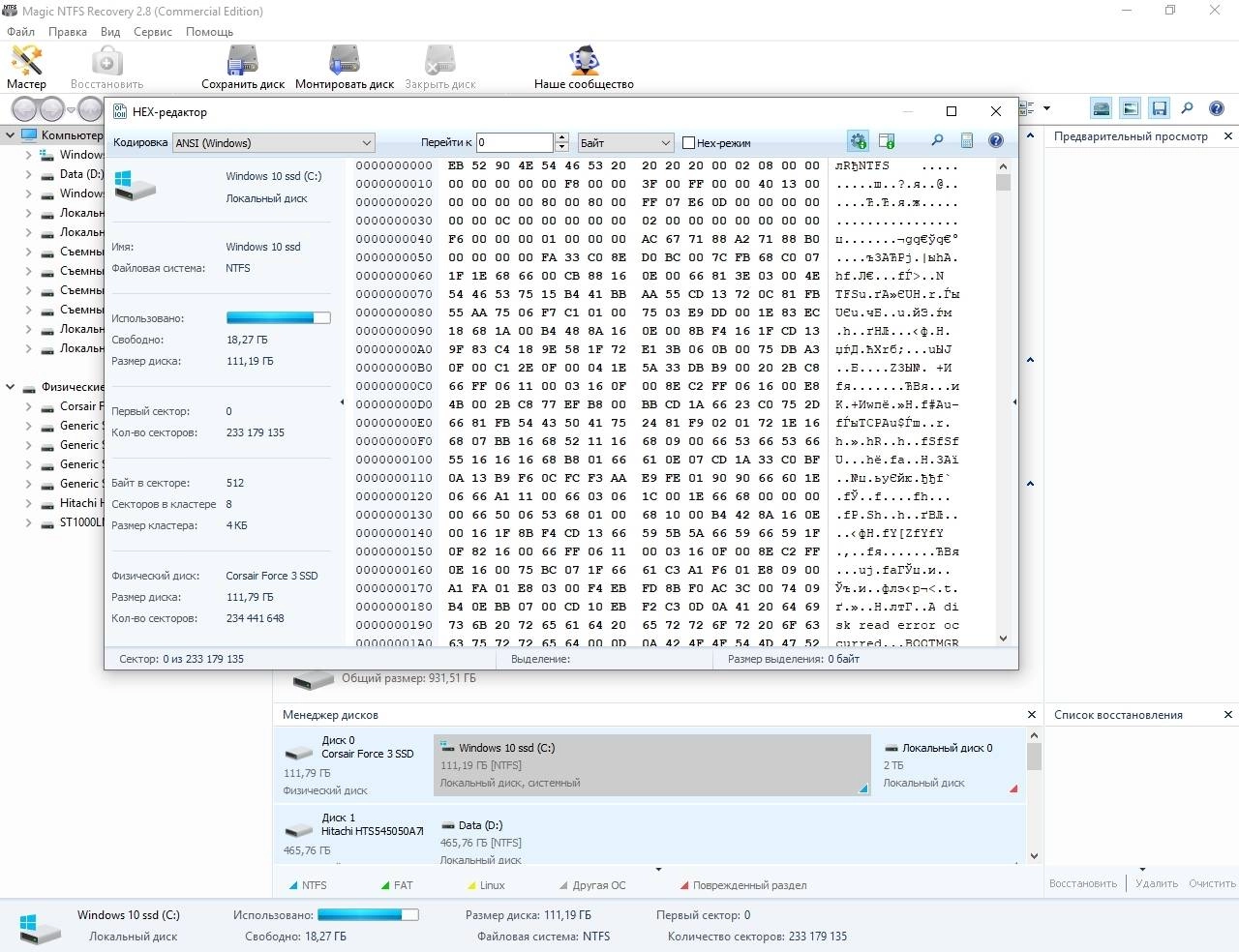Click the Перейти к offset input field
The width and height of the screenshot is (1239, 952).
514,142
